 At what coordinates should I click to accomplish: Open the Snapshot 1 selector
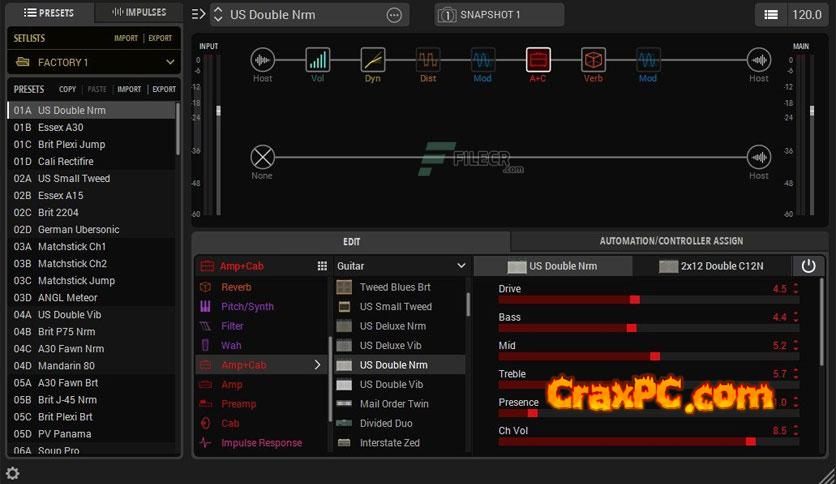click(499, 15)
